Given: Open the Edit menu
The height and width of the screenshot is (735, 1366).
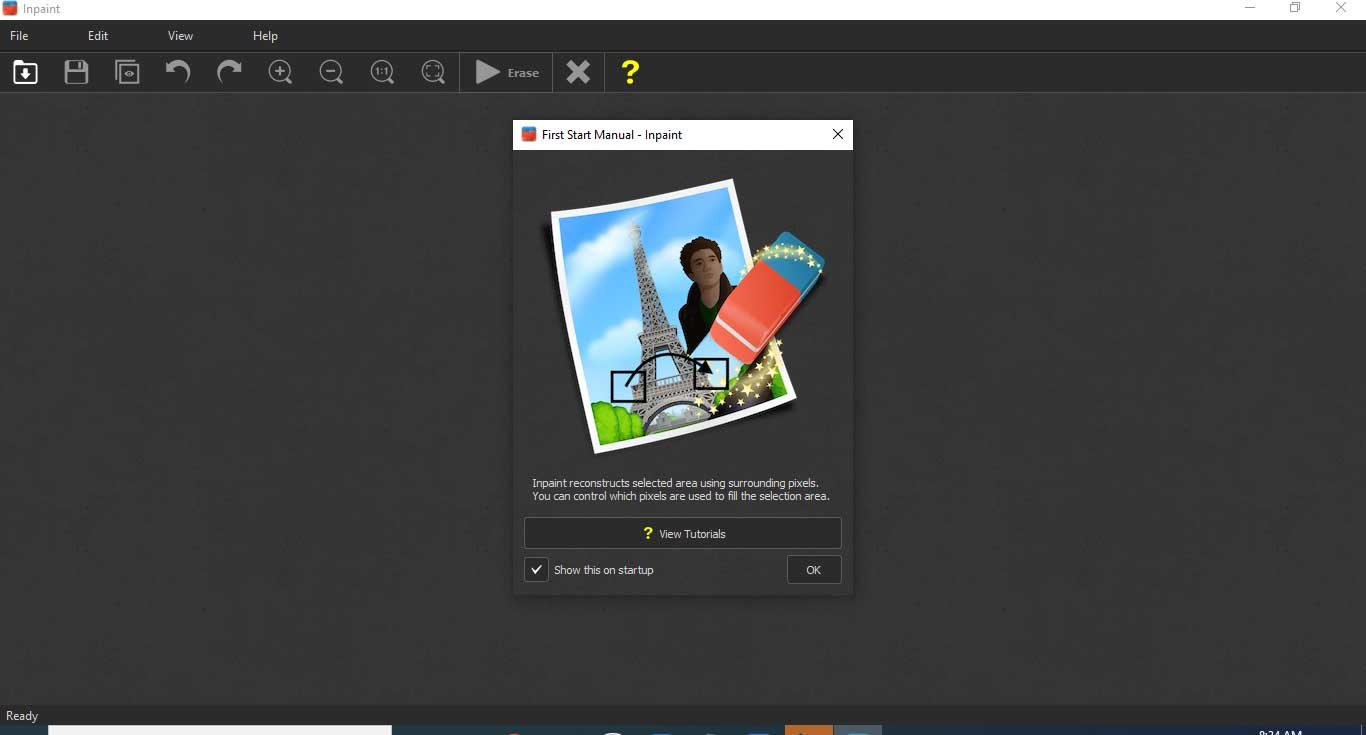Looking at the screenshot, I should click(98, 36).
